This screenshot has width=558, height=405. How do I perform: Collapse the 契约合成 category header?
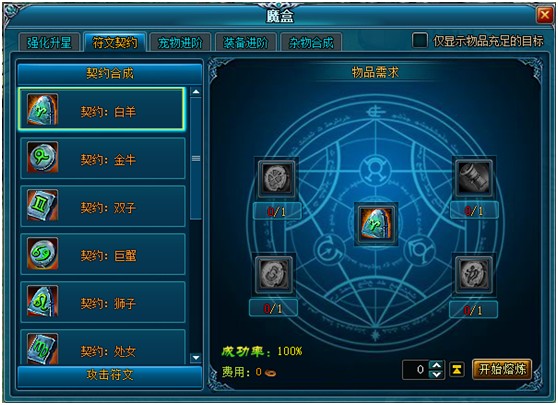(x=110, y=74)
